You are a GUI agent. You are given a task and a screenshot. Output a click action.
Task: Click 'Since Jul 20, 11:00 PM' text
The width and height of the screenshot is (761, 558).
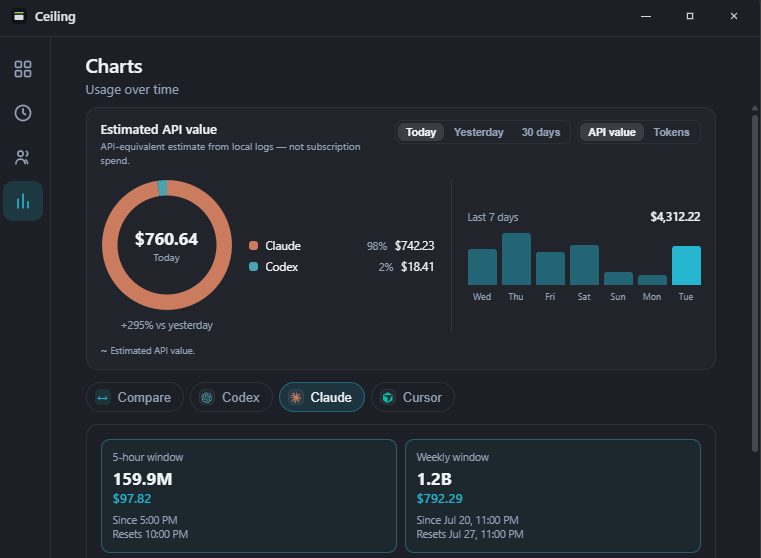467,520
